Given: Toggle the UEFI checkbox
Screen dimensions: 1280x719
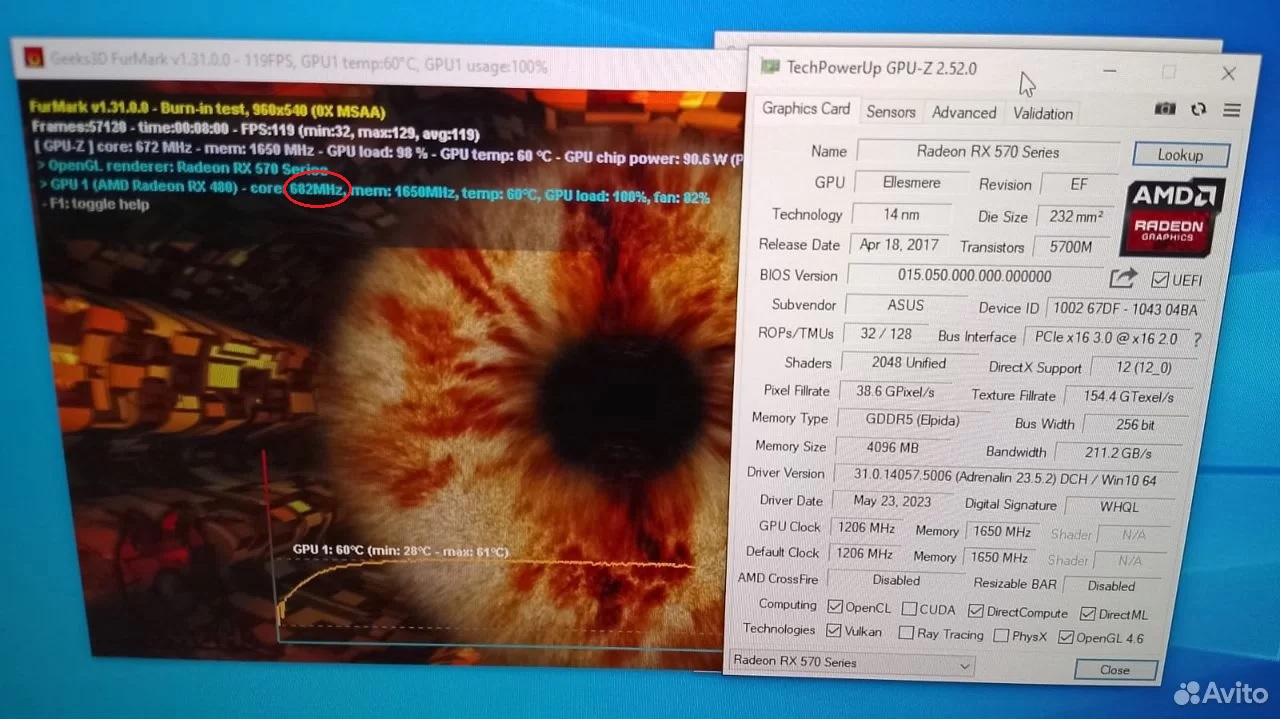Looking at the screenshot, I should (x=1160, y=280).
